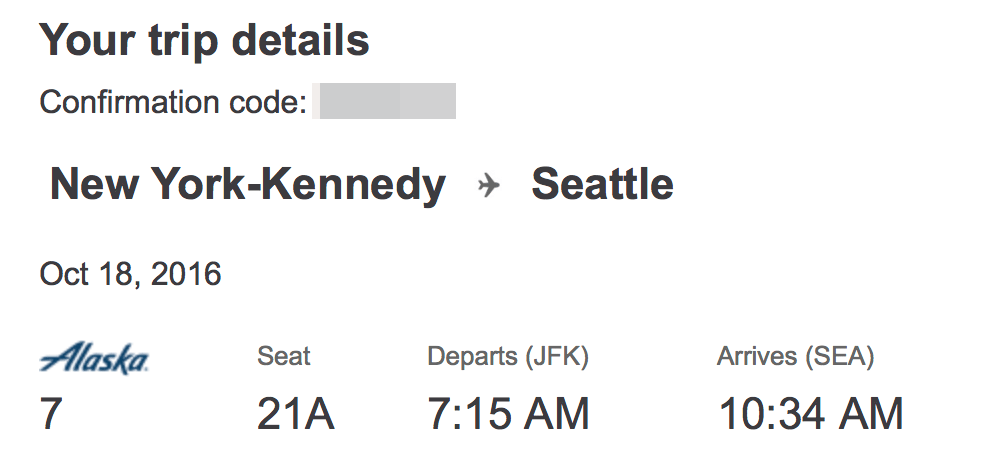Select the Seattle destination name

tap(602, 185)
